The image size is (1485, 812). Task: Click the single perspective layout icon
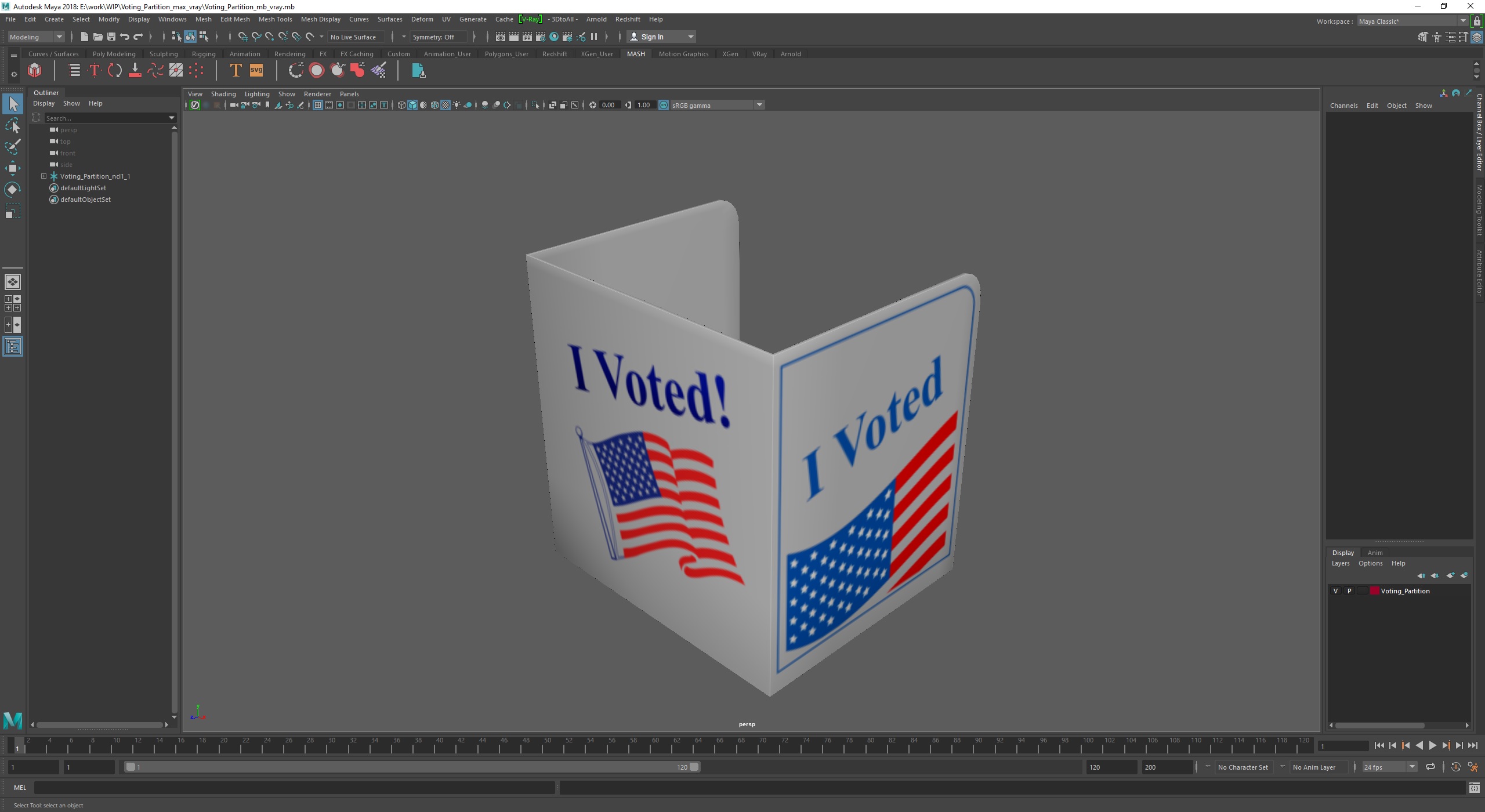pyautogui.click(x=13, y=282)
